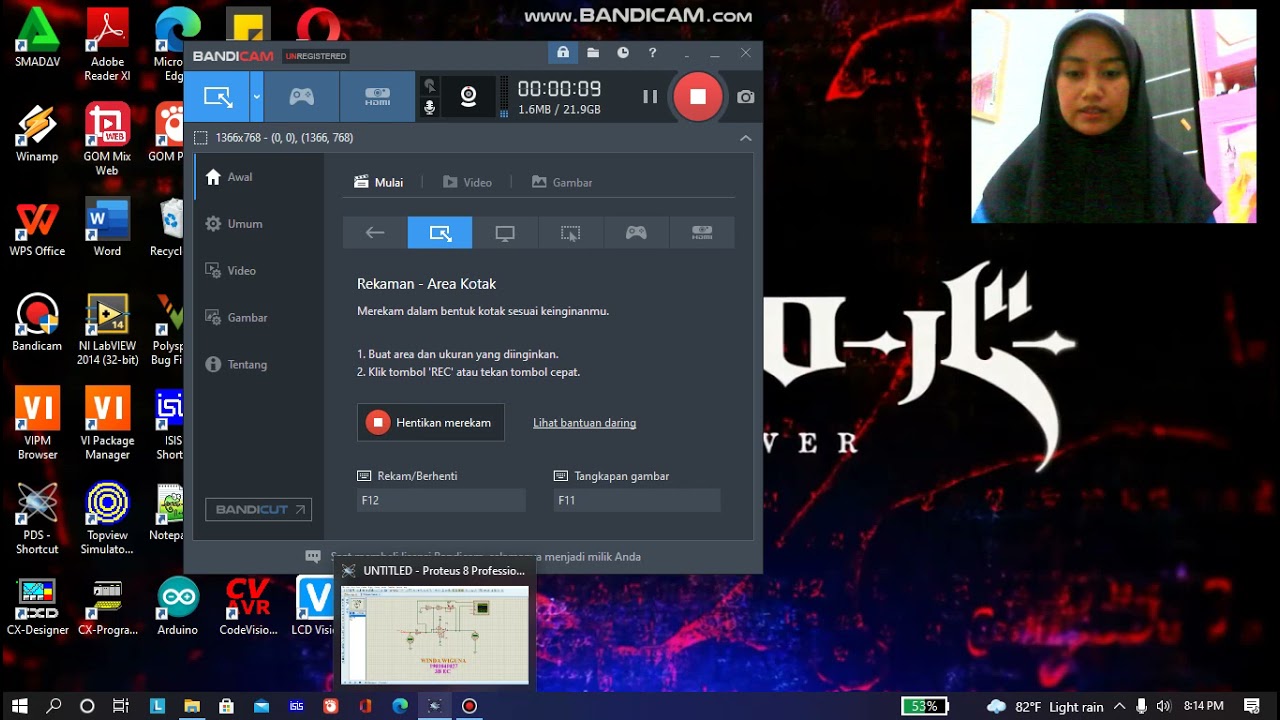The image size is (1280, 720).
Task: Open scheduled recording clock icon
Action: (x=623, y=53)
